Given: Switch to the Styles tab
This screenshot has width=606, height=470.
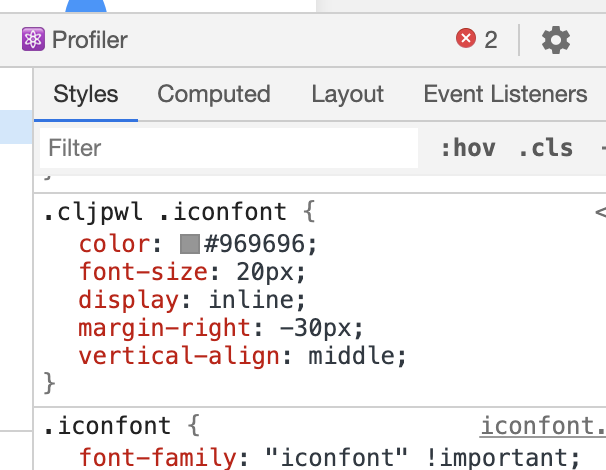Looking at the screenshot, I should coord(85,94).
